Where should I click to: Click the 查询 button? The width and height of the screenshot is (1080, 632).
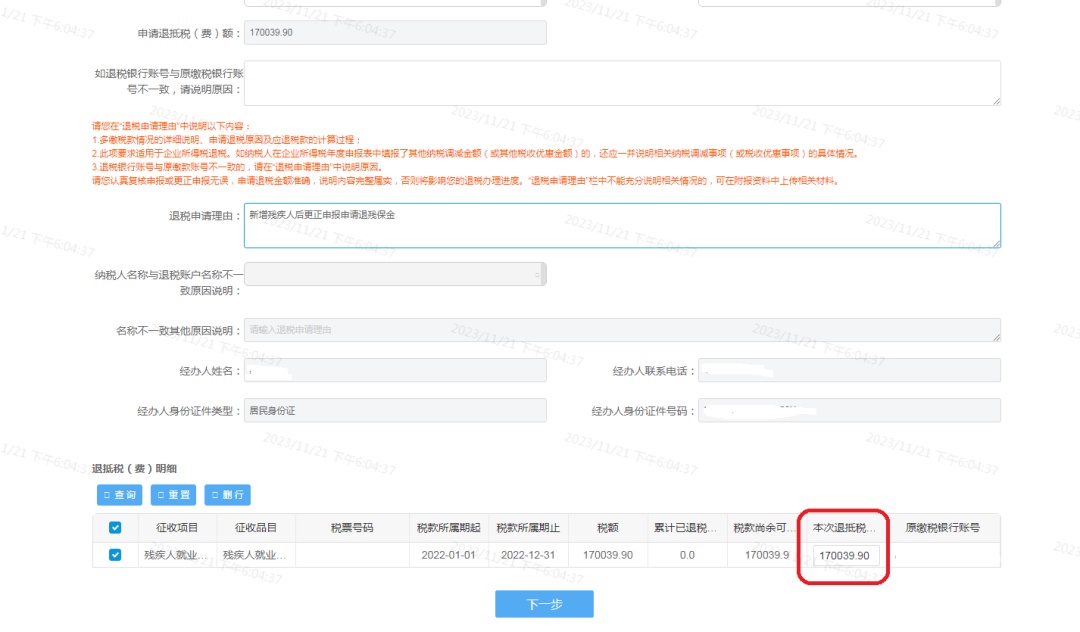click(120, 495)
